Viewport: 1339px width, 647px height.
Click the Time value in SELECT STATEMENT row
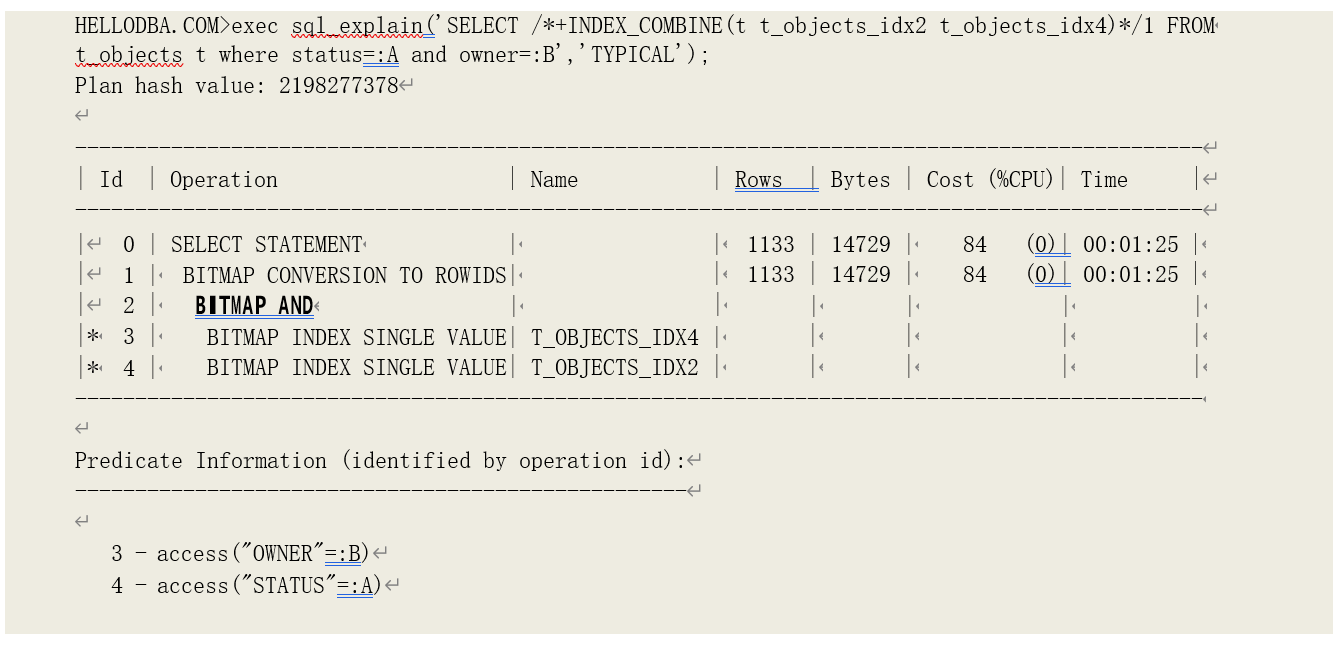click(x=1130, y=245)
